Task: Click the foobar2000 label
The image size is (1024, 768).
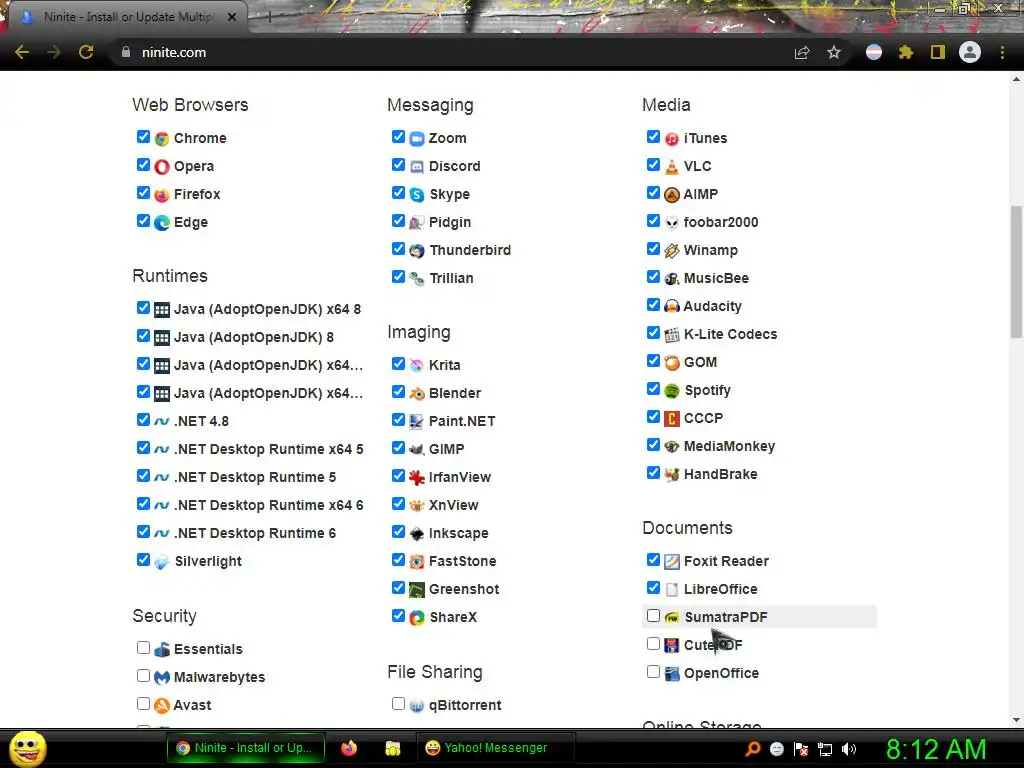Action: click(x=720, y=223)
